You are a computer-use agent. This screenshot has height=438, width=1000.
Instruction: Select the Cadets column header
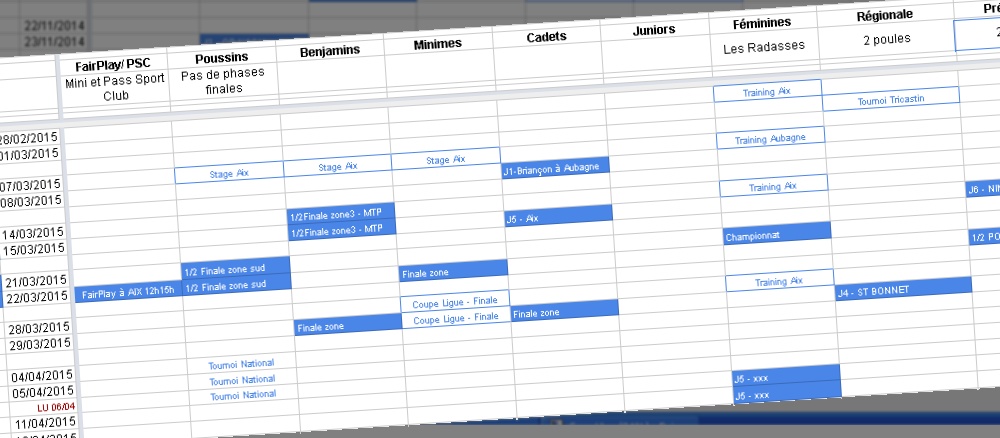pos(547,37)
